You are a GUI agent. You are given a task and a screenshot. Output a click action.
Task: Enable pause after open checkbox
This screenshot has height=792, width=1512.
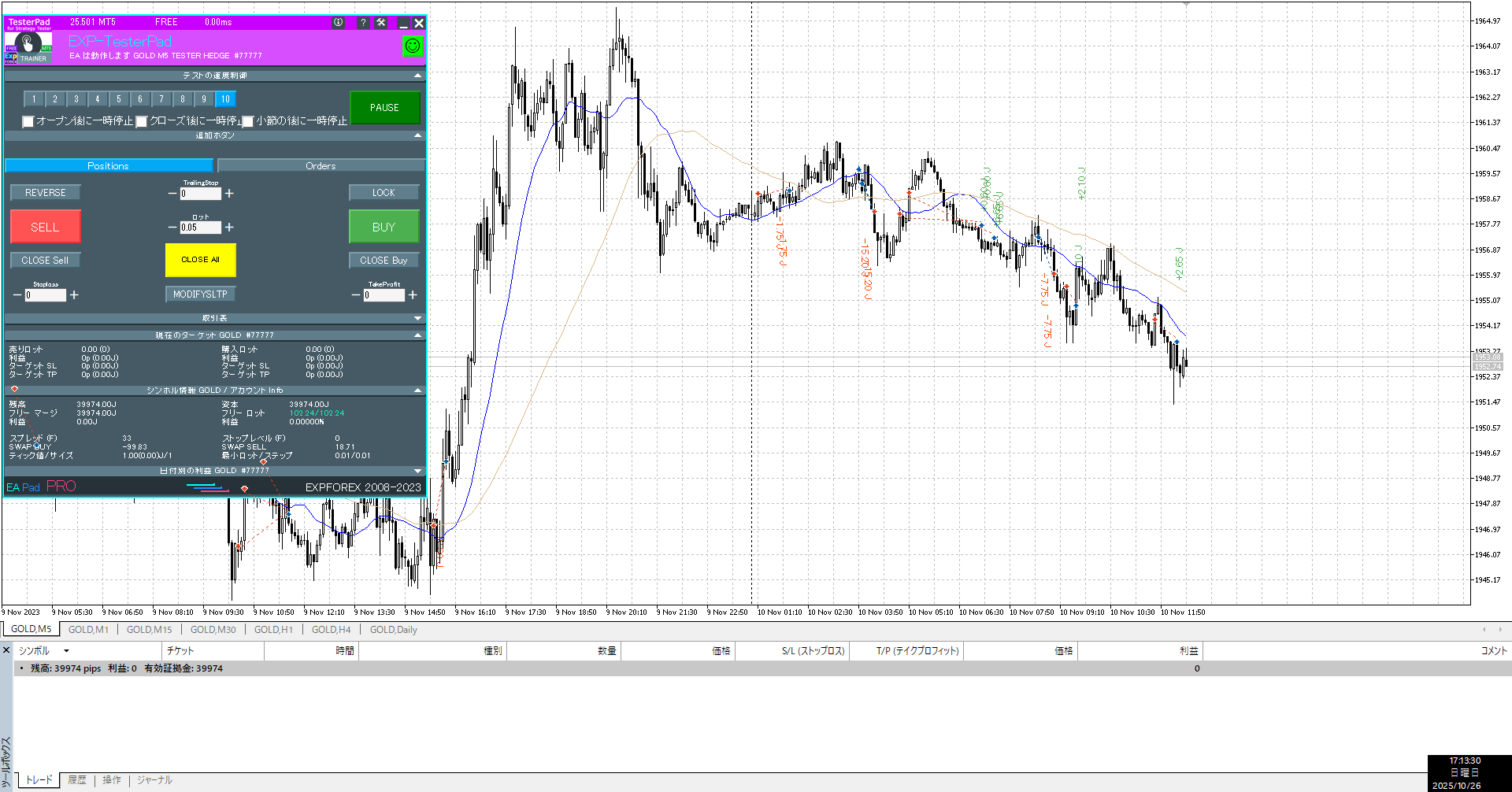click(x=28, y=121)
